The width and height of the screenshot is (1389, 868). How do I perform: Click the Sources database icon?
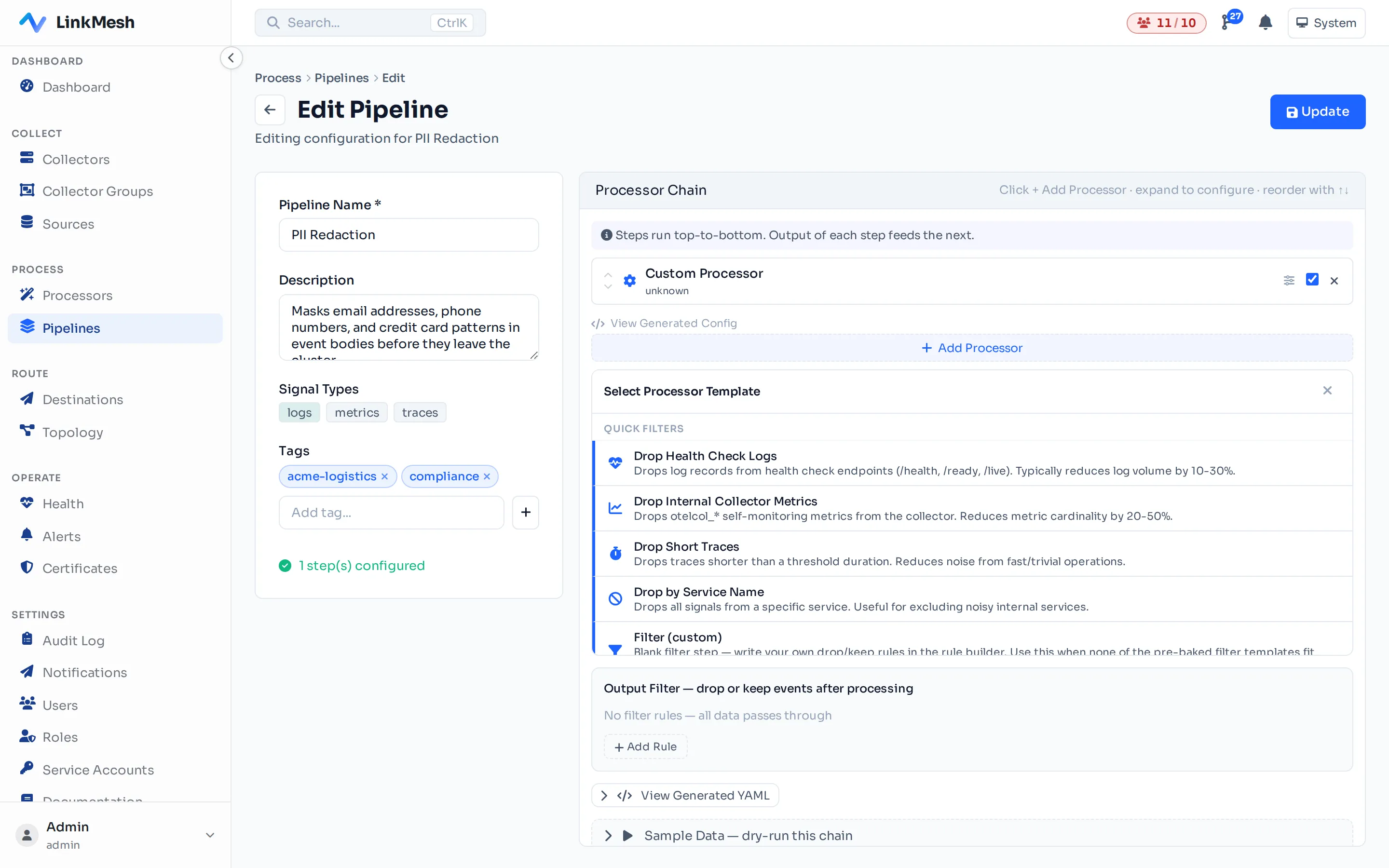point(27,223)
